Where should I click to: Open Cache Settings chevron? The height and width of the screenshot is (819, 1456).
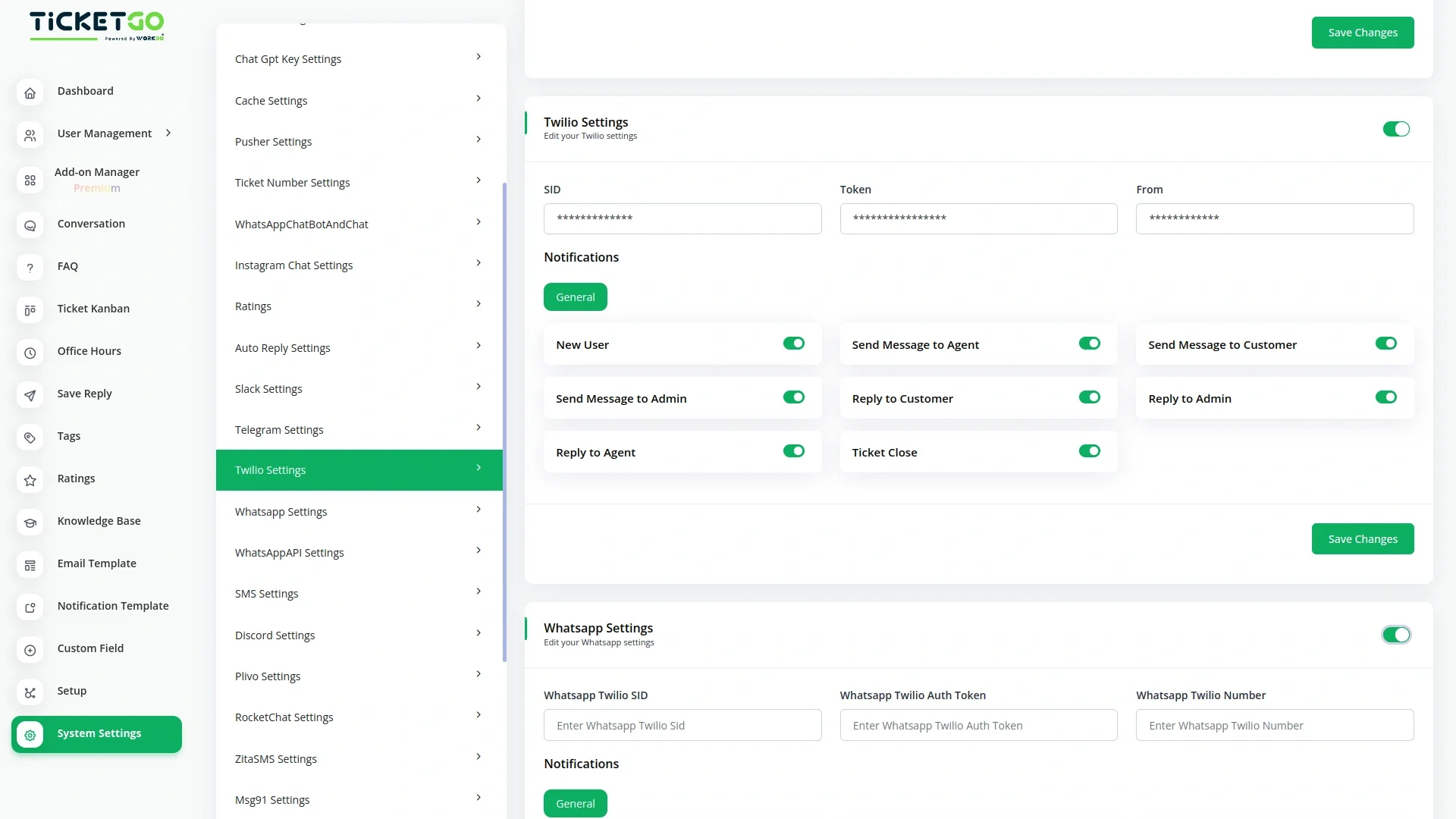(479, 99)
